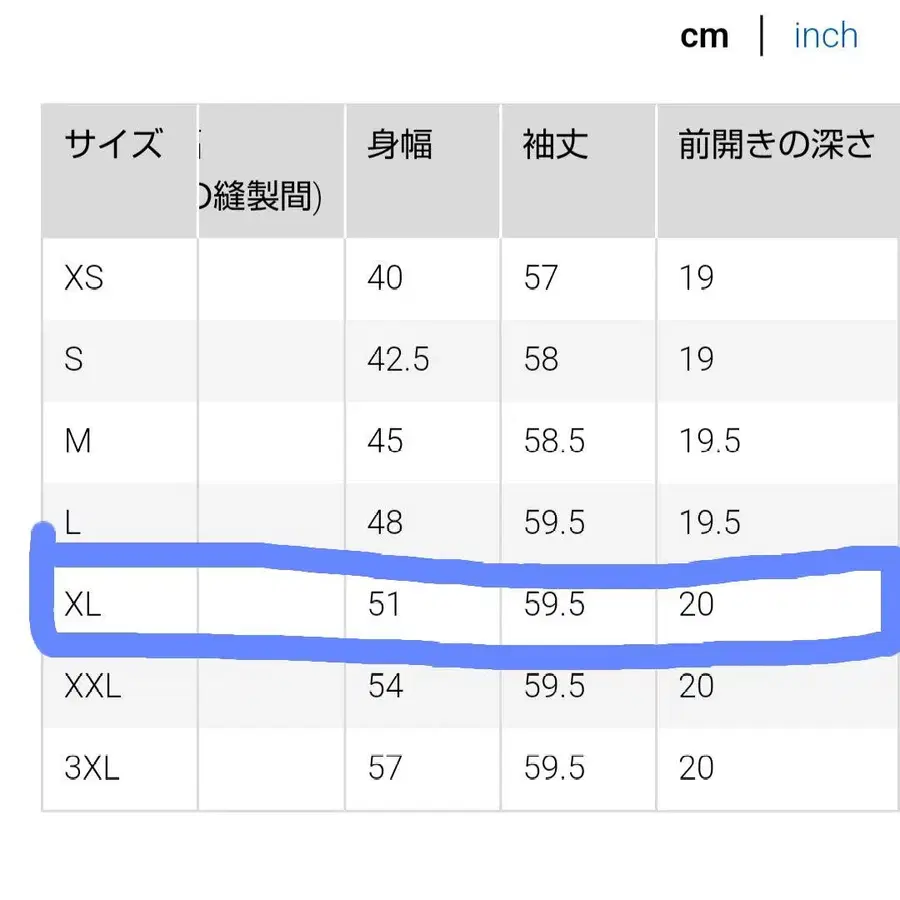This screenshot has width=900, height=900.
Task: Click the 前開きの深さ value 20 for XL
Action: 698,604
